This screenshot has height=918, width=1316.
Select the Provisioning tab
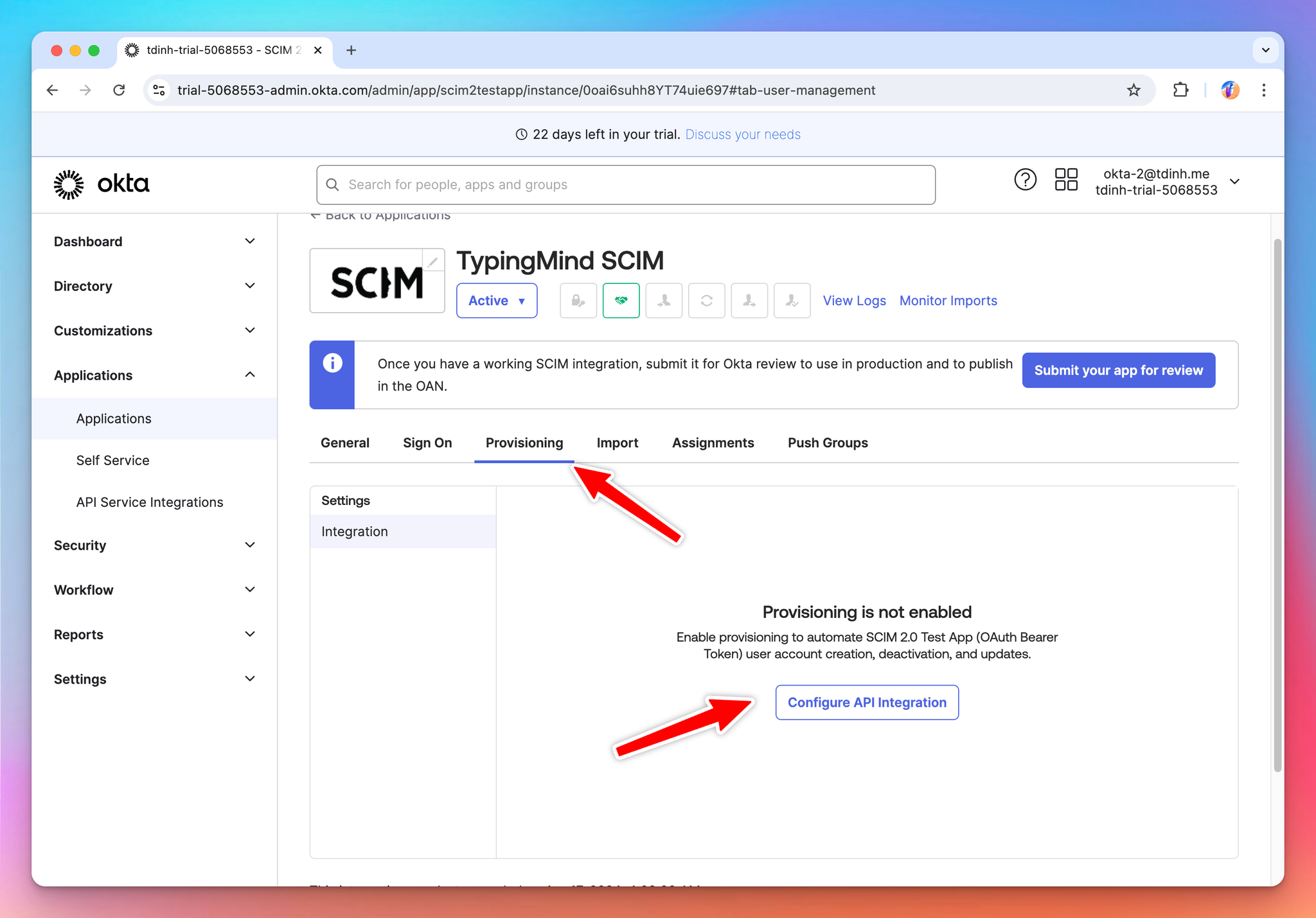[x=524, y=443]
